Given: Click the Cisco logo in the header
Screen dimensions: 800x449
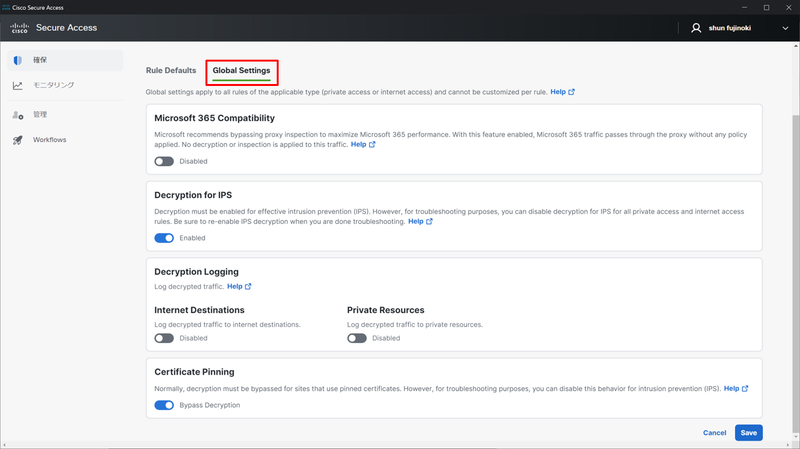Looking at the screenshot, I should pyautogui.click(x=19, y=28).
